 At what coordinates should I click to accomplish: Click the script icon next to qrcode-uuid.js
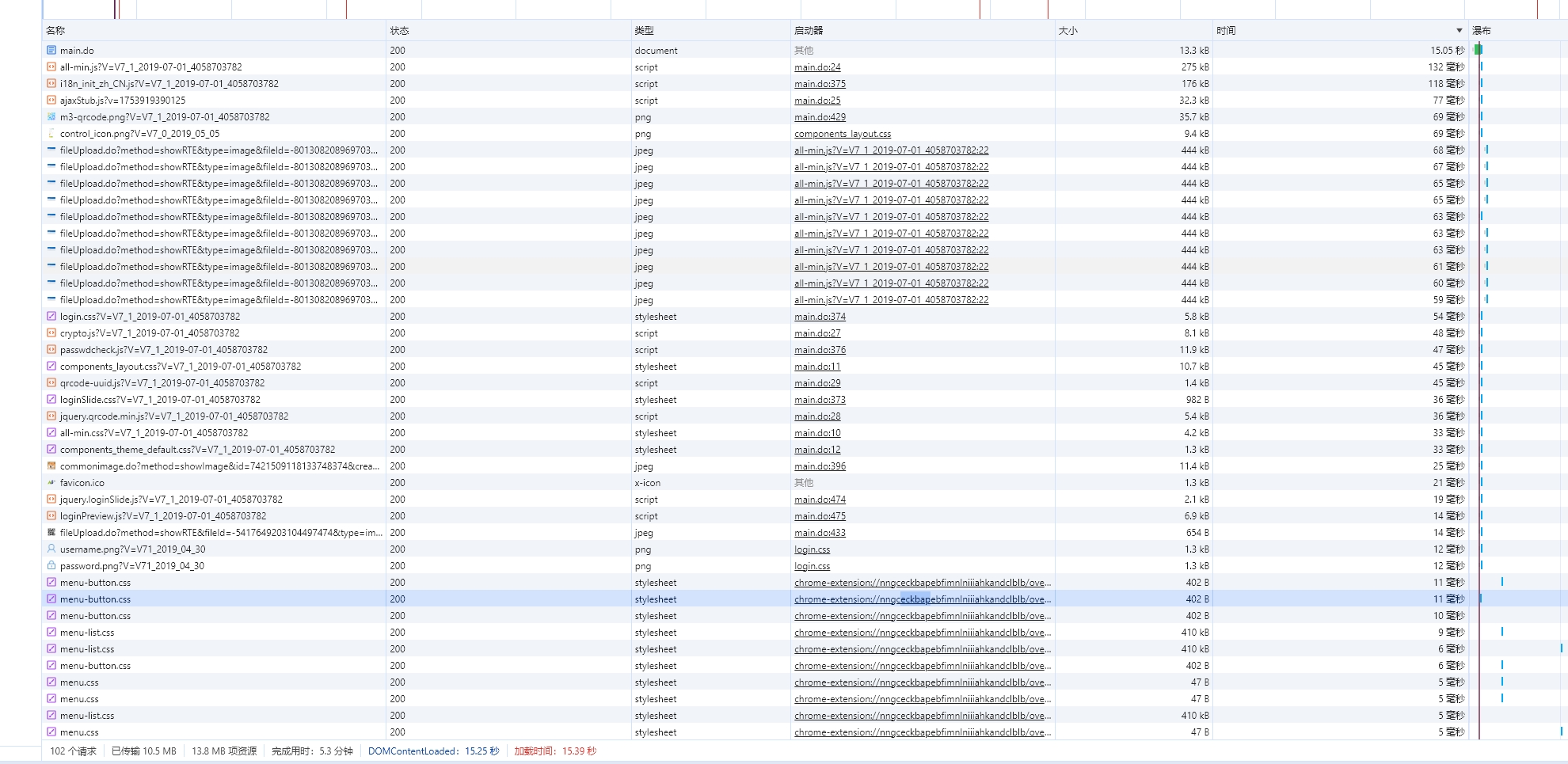(x=51, y=382)
